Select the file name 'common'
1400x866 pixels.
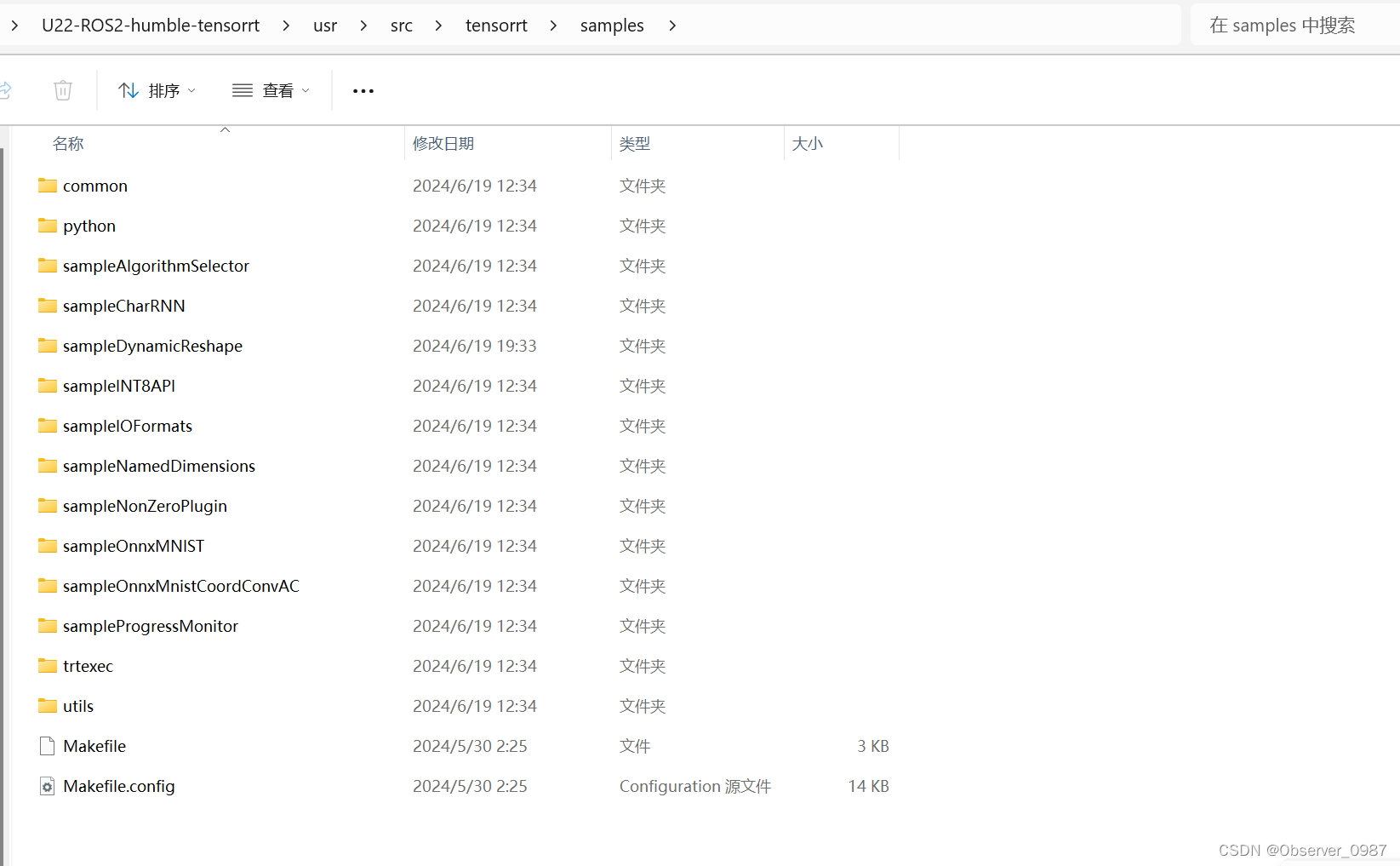point(95,186)
